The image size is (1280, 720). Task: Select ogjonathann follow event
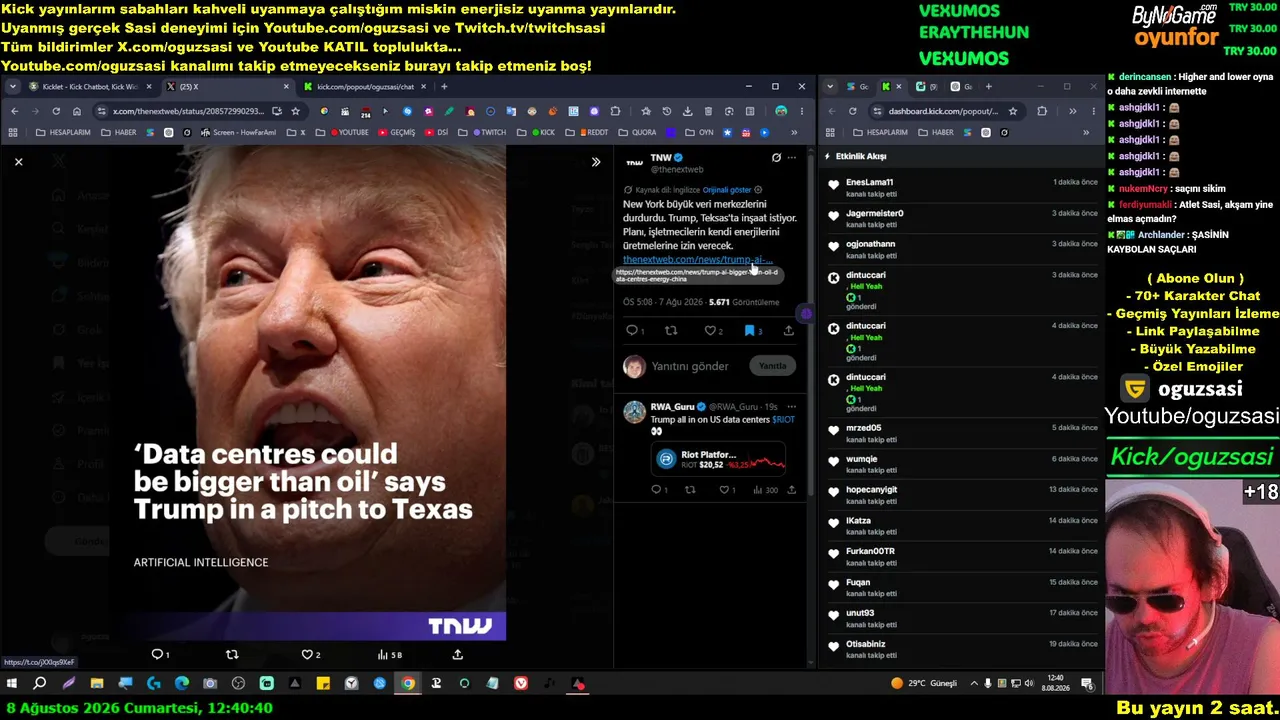[x=962, y=249]
